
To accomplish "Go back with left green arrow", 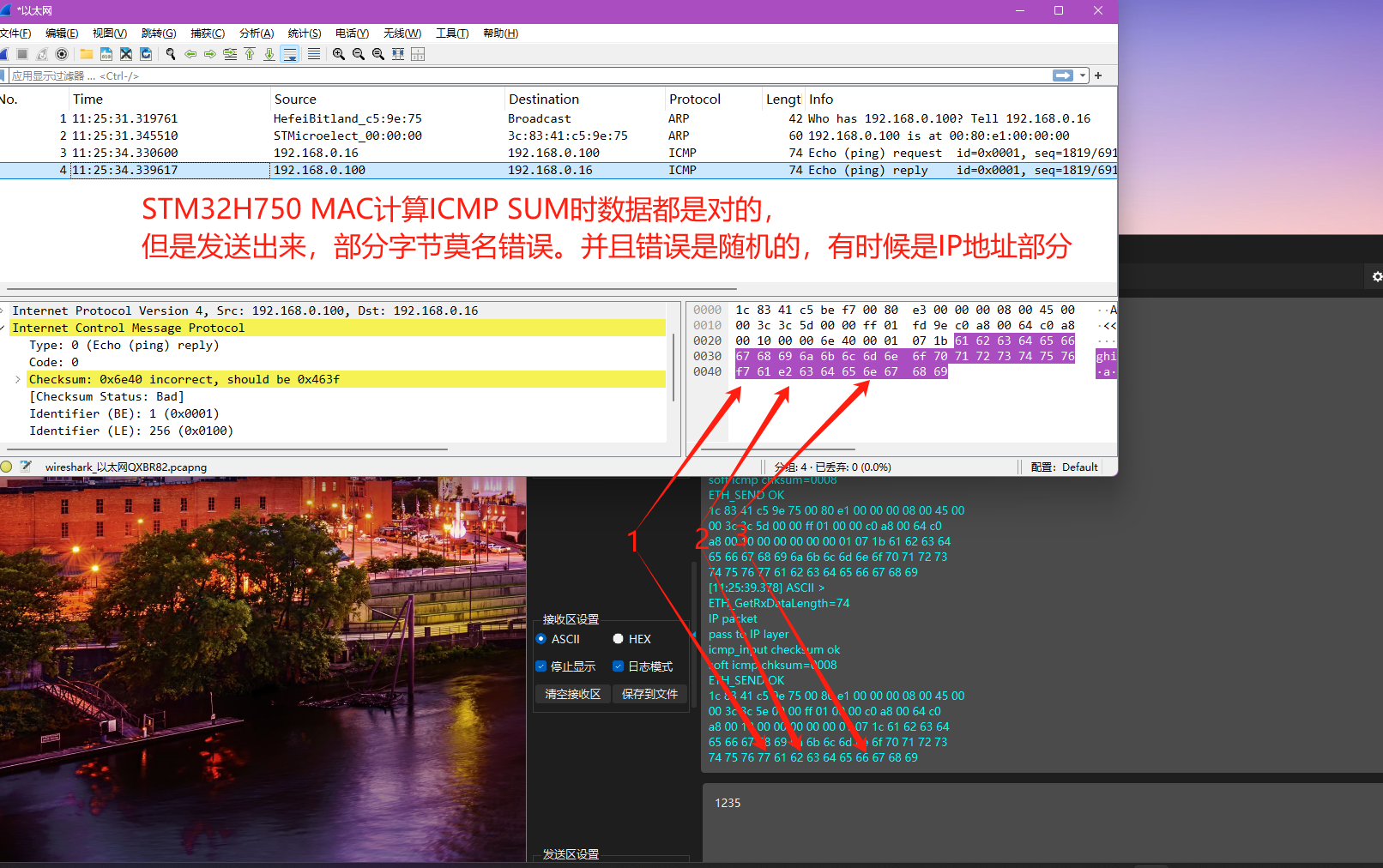I will click(190, 54).
